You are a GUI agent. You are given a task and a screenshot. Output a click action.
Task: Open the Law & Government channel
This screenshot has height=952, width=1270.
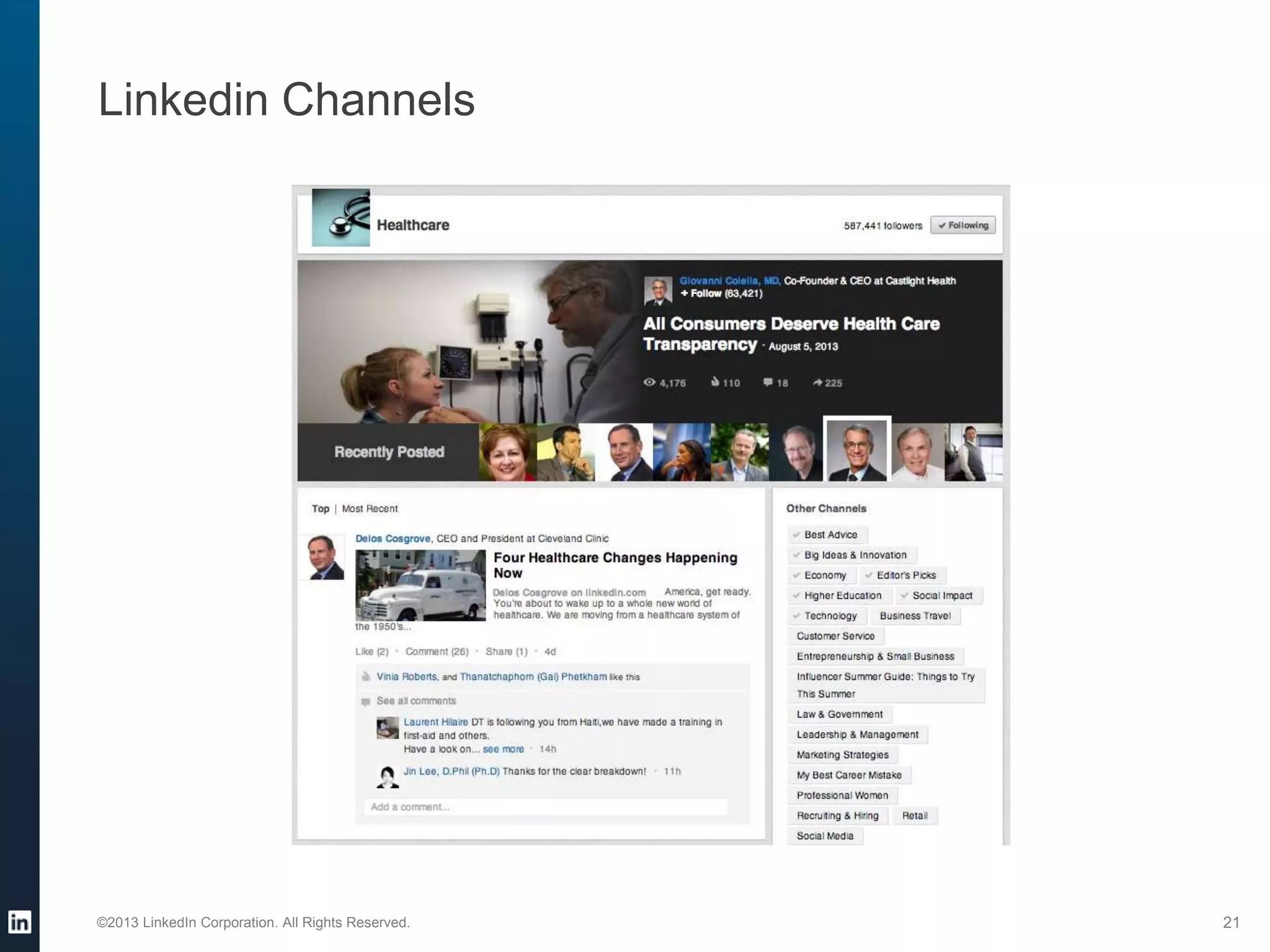[840, 715]
